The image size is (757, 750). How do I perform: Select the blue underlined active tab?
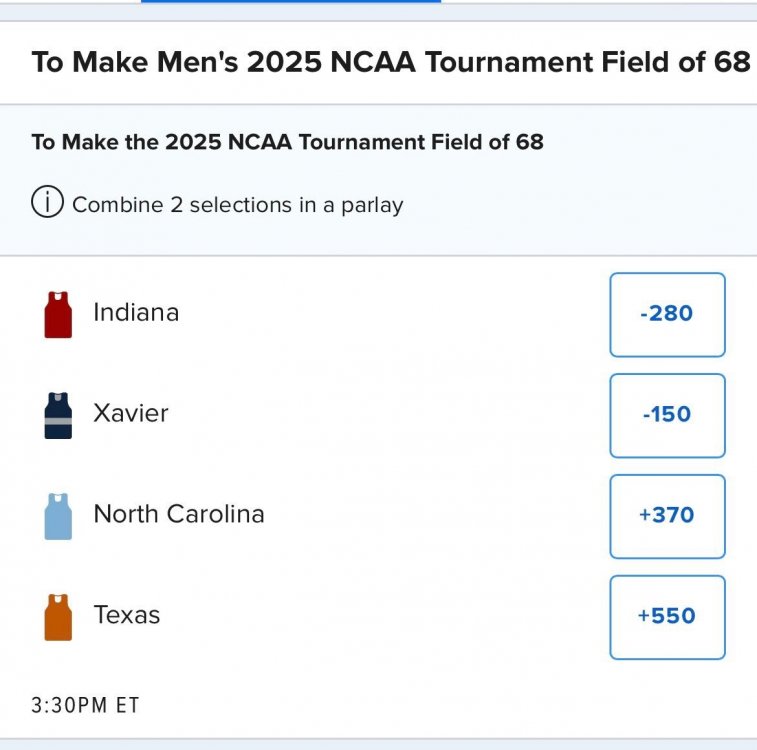(x=290, y=3)
